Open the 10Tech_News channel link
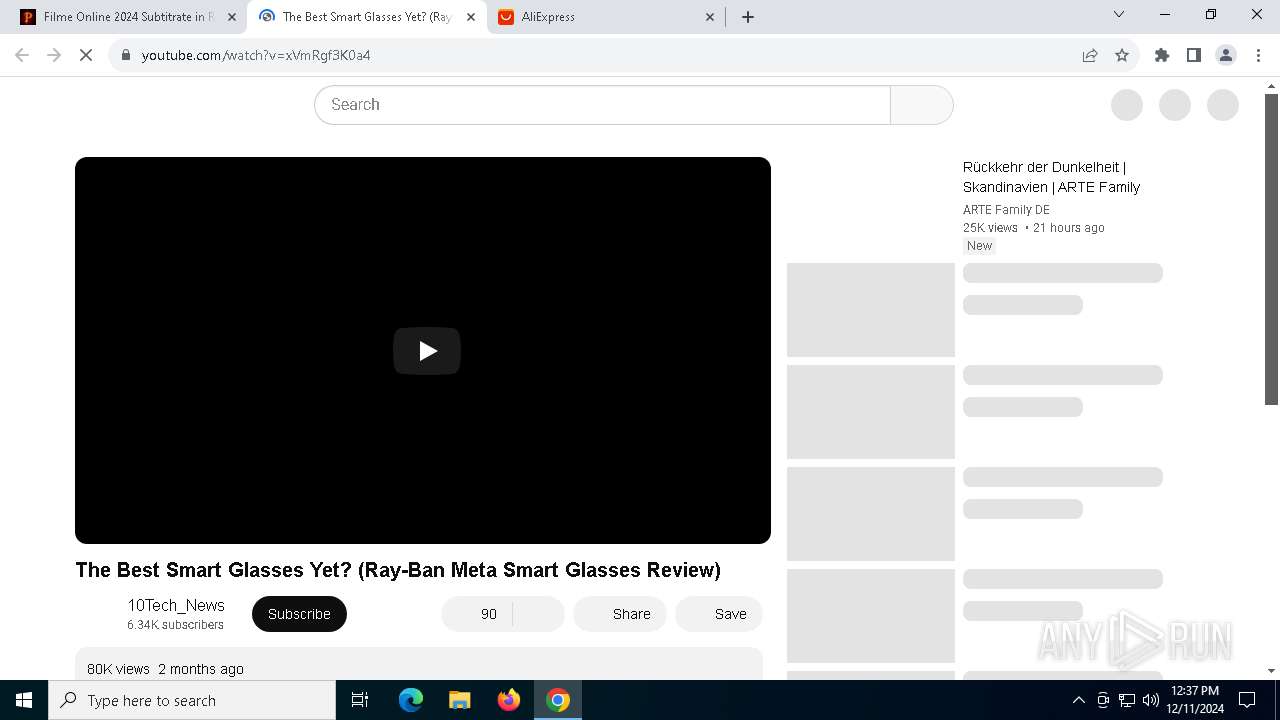The width and height of the screenshot is (1280, 720). tap(176, 605)
